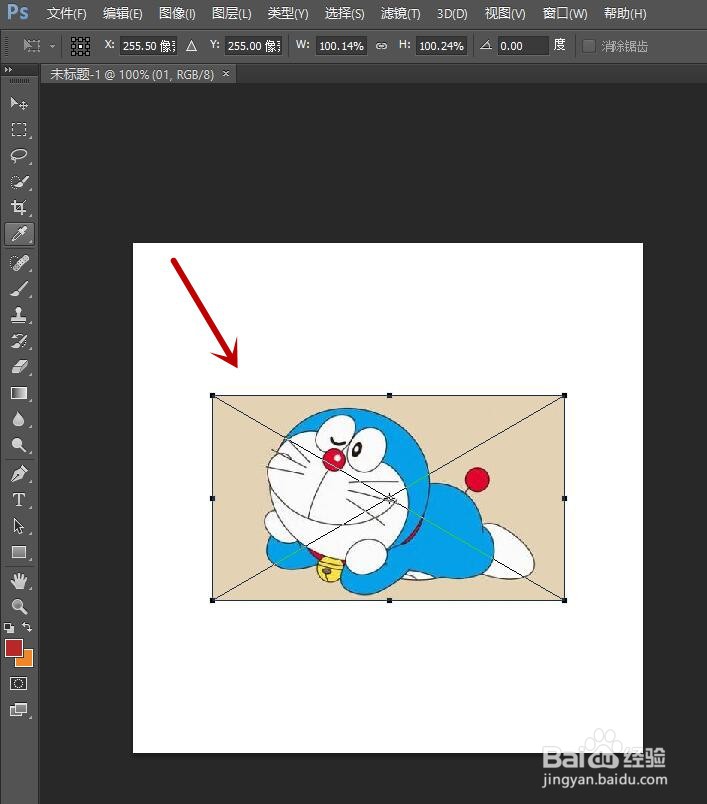Select the Eyedropper tool
The width and height of the screenshot is (707, 804).
tap(19, 234)
